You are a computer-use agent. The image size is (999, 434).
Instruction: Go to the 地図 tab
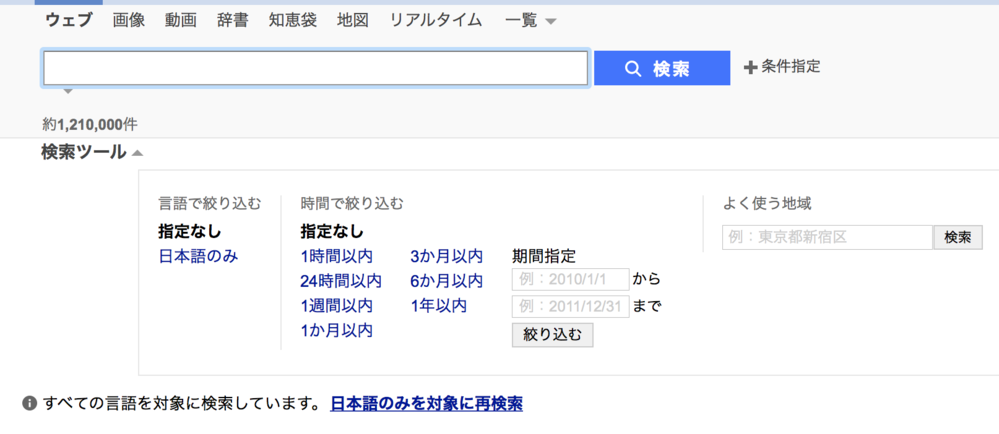coord(353,20)
